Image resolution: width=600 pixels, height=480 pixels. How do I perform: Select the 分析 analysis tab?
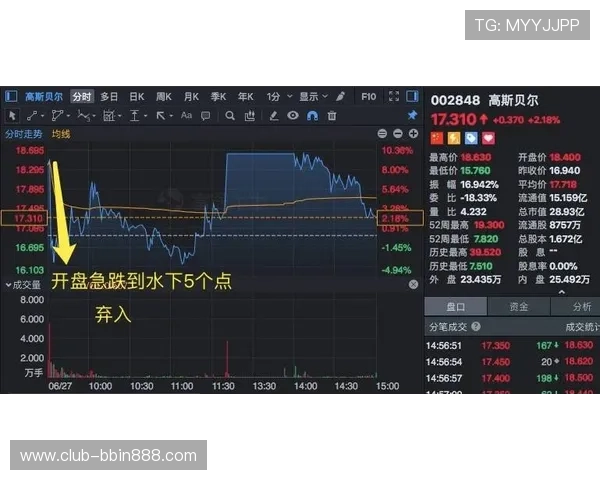[x=576, y=307]
